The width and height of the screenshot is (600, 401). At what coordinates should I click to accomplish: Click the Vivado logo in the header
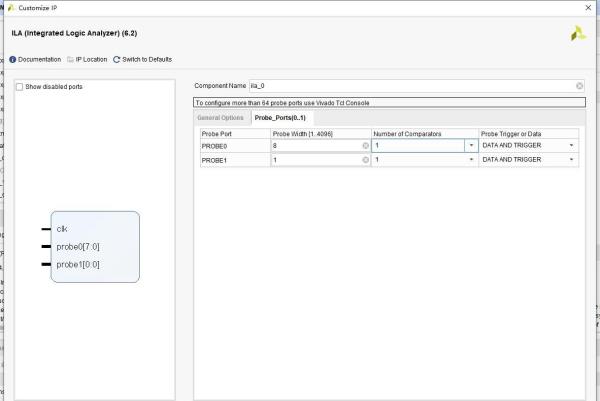(578, 33)
